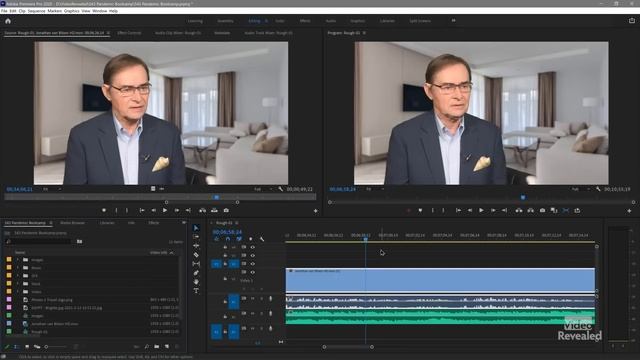Toggle V2 track output eye icon
The height and width of the screenshot is (360, 640).
click(x=253, y=264)
